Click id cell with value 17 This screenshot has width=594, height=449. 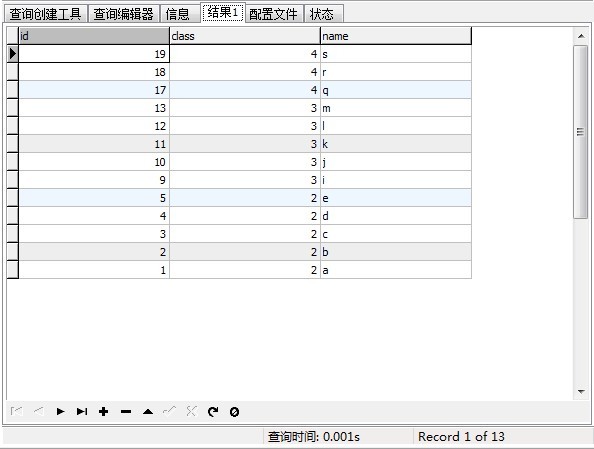click(94, 90)
